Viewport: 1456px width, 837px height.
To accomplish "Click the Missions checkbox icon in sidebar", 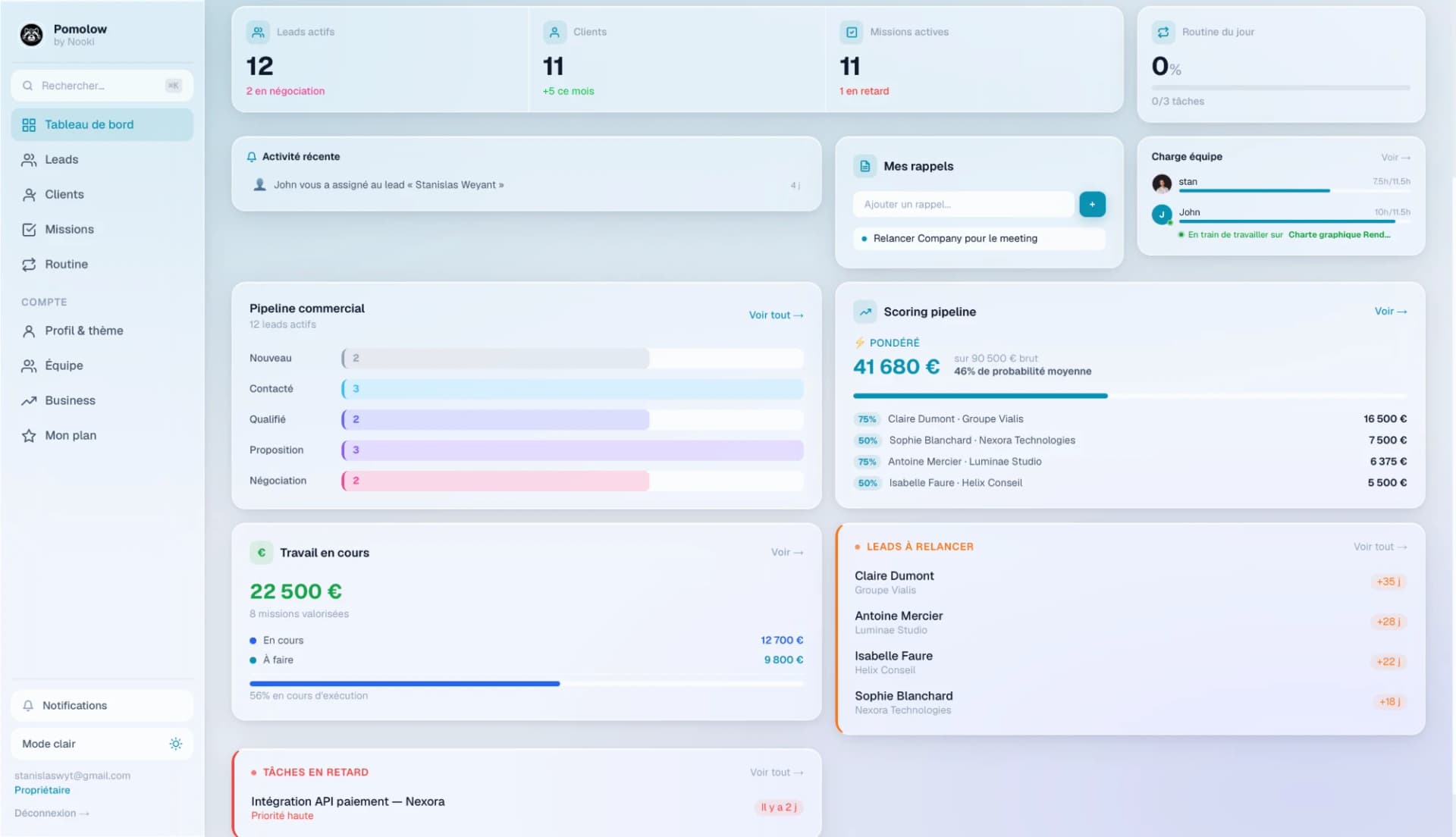I will (29, 230).
